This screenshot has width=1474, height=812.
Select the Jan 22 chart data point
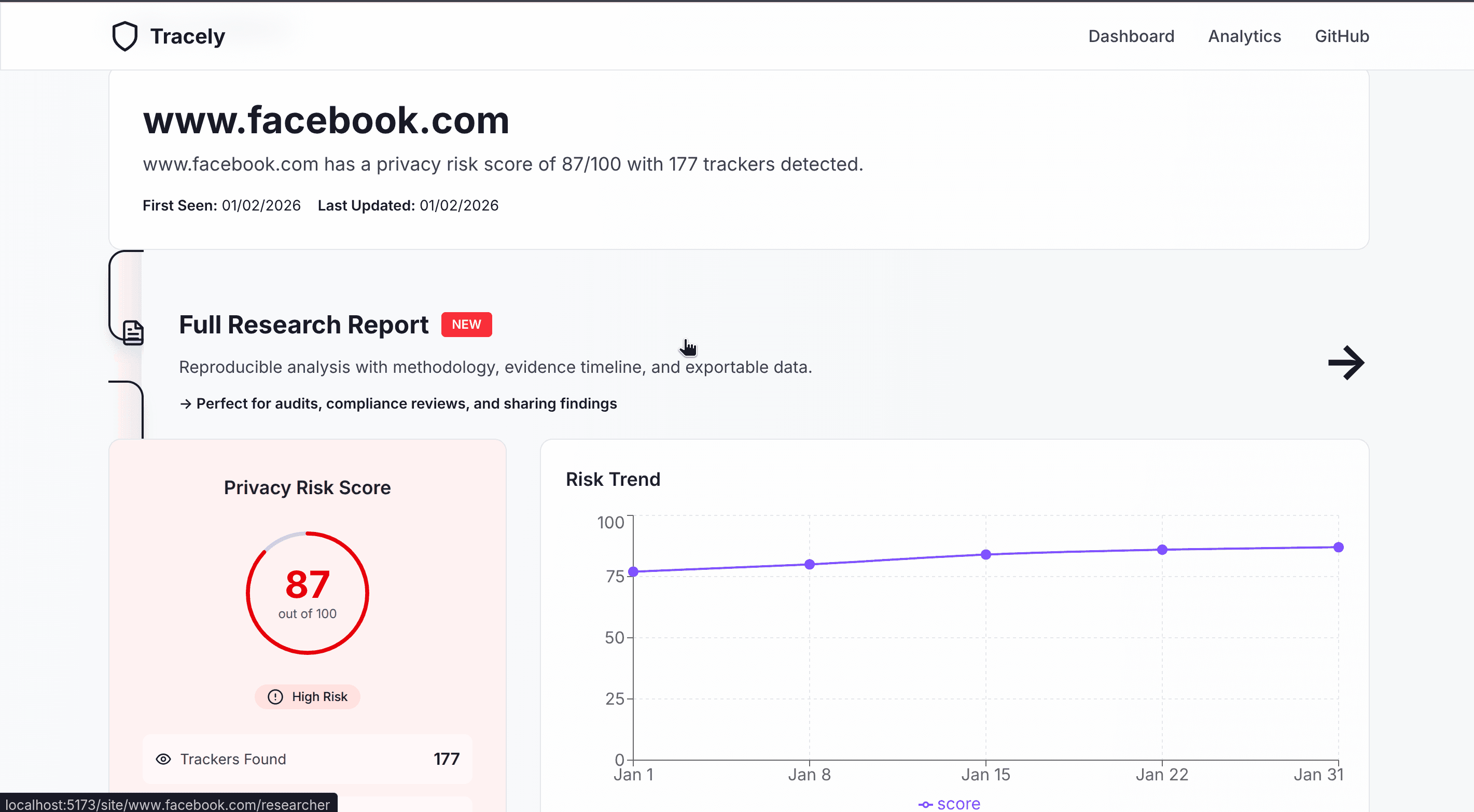point(1162,550)
